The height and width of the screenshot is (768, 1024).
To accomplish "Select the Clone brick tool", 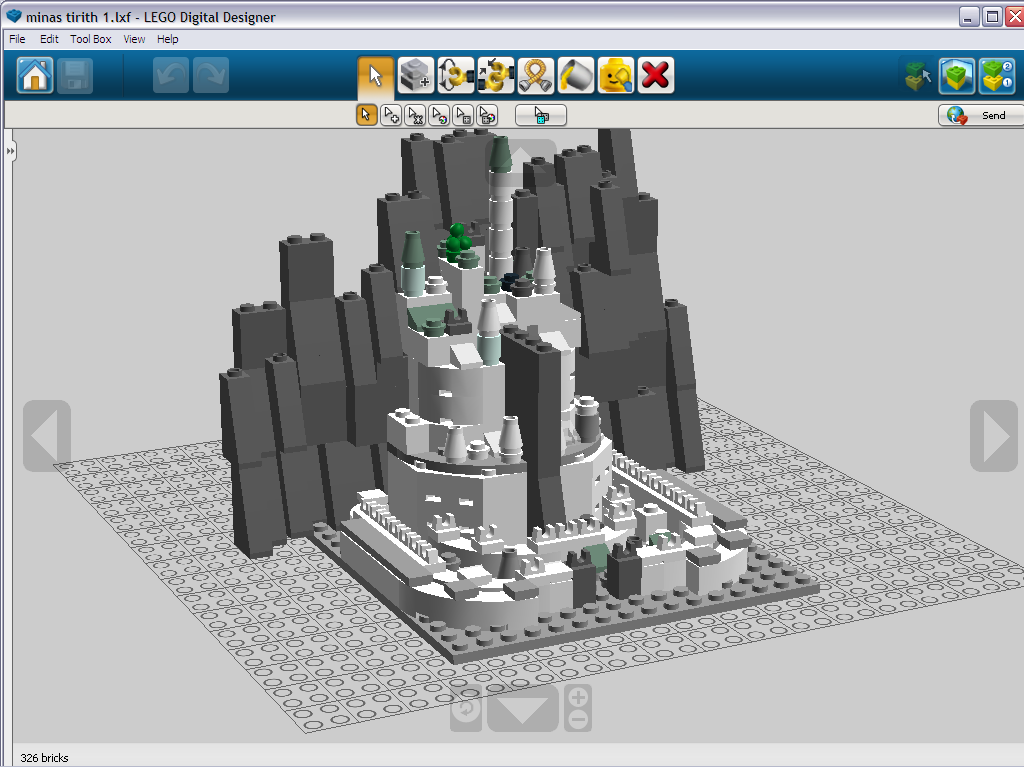I will click(x=415, y=75).
